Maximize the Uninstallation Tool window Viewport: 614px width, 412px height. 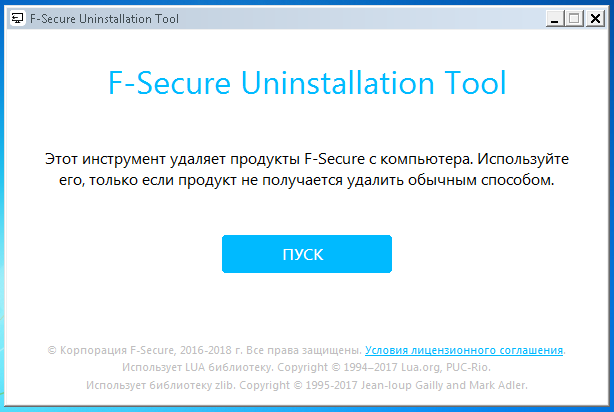tap(574, 17)
